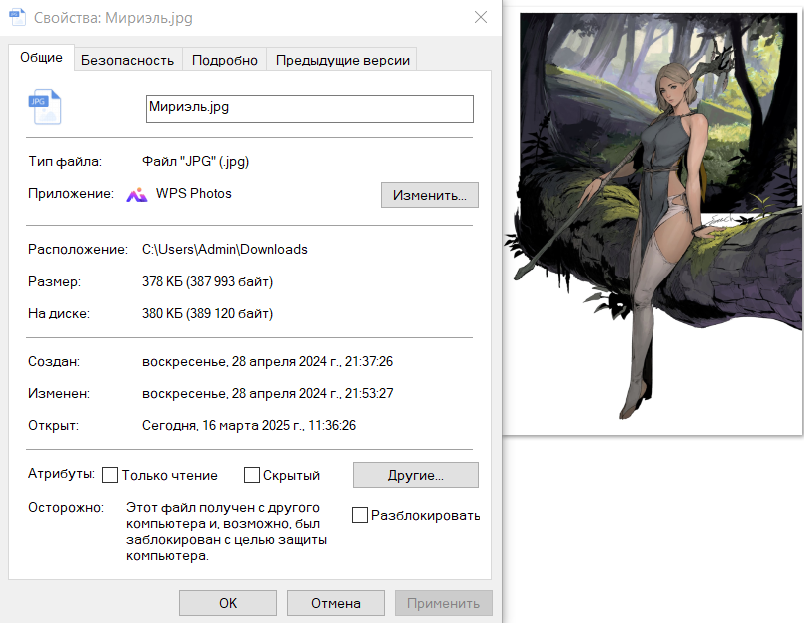
Task: Click the elf artwork image preview
Action: click(x=652, y=222)
